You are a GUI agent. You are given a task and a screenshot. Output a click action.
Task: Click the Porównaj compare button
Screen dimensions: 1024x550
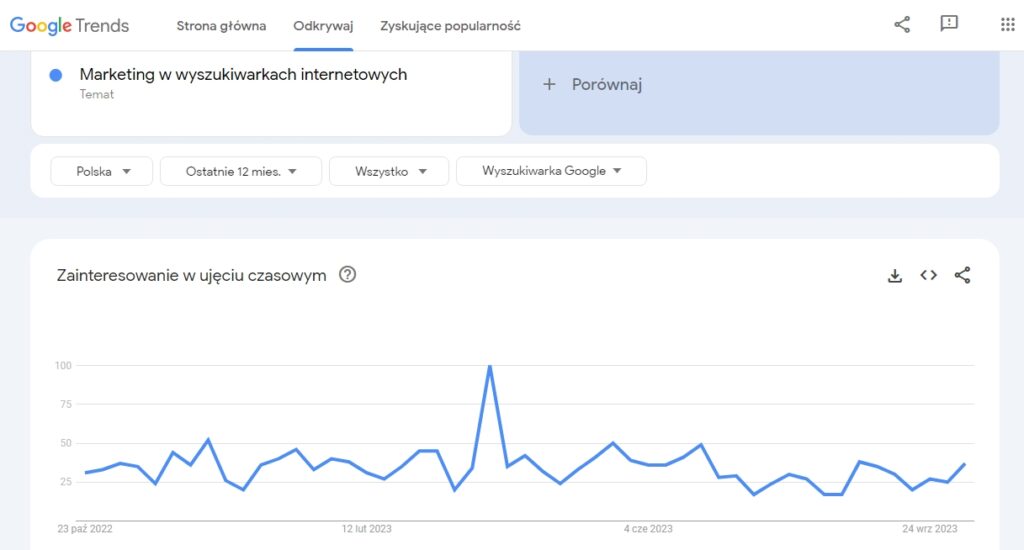[x=759, y=84]
